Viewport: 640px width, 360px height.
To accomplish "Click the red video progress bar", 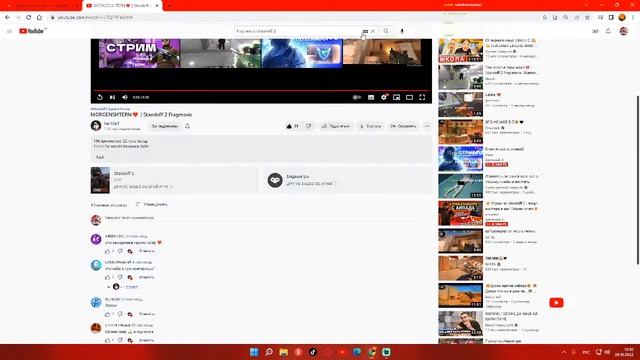I will pyautogui.click(x=261, y=90).
